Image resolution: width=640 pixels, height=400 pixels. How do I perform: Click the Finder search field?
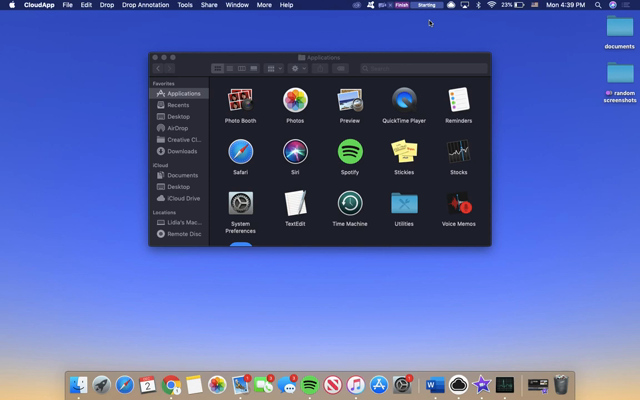click(424, 69)
